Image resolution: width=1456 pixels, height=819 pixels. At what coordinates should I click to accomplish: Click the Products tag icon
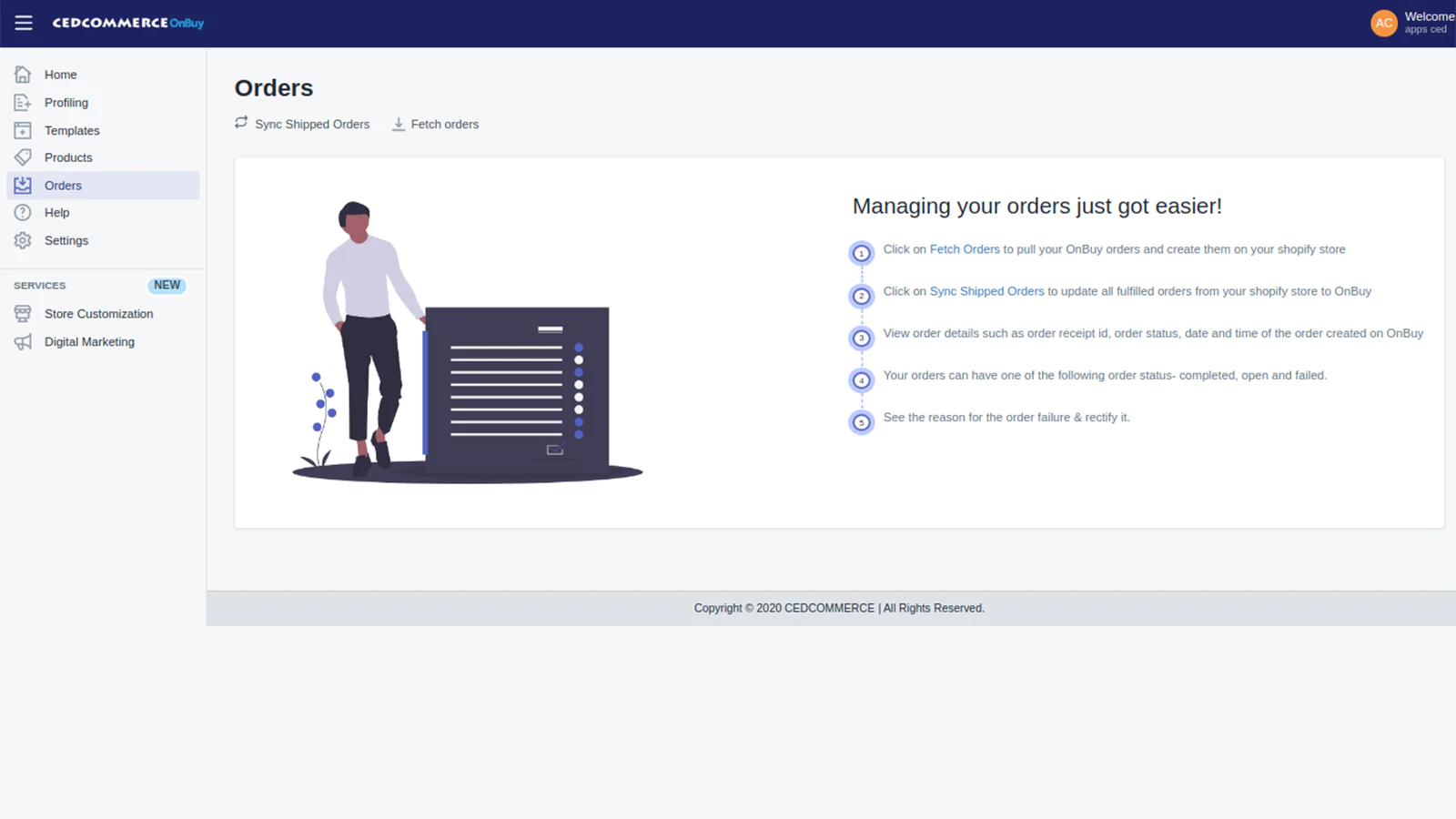23,157
